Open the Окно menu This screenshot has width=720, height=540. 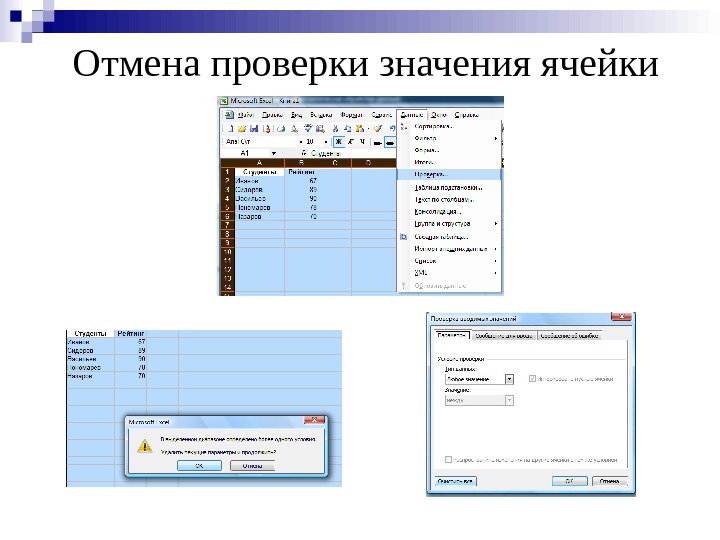pyautogui.click(x=439, y=115)
